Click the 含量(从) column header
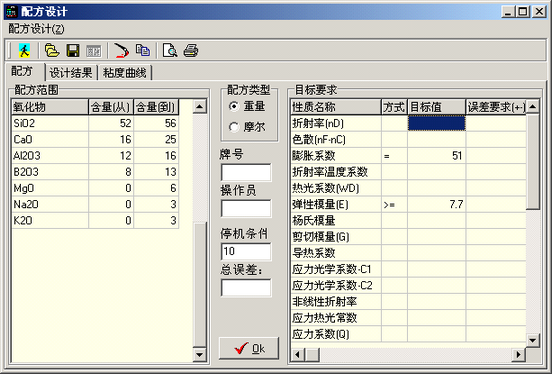The height and width of the screenshot is (374, 552). click(111, 107)
